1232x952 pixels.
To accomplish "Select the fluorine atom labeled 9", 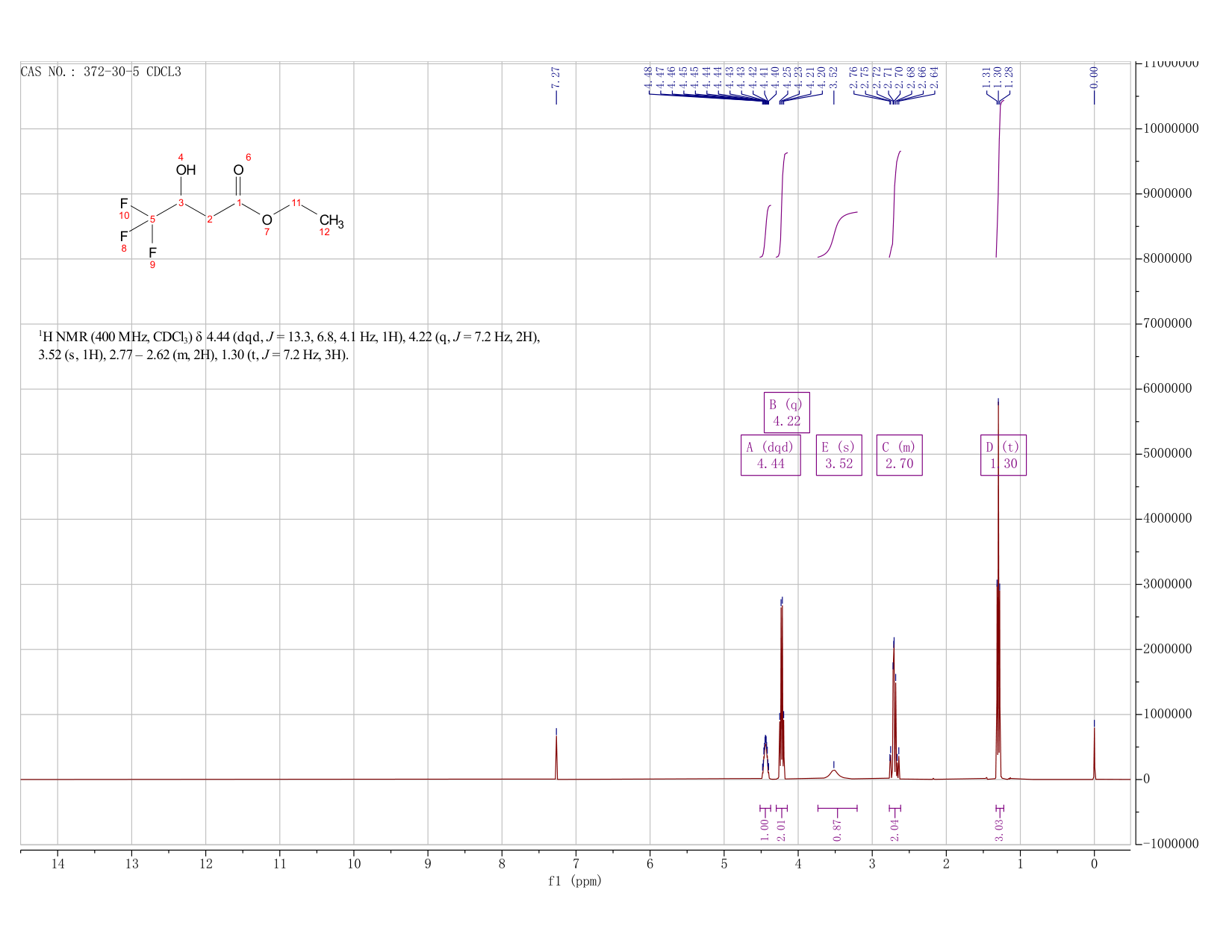I will pos(152,252).
